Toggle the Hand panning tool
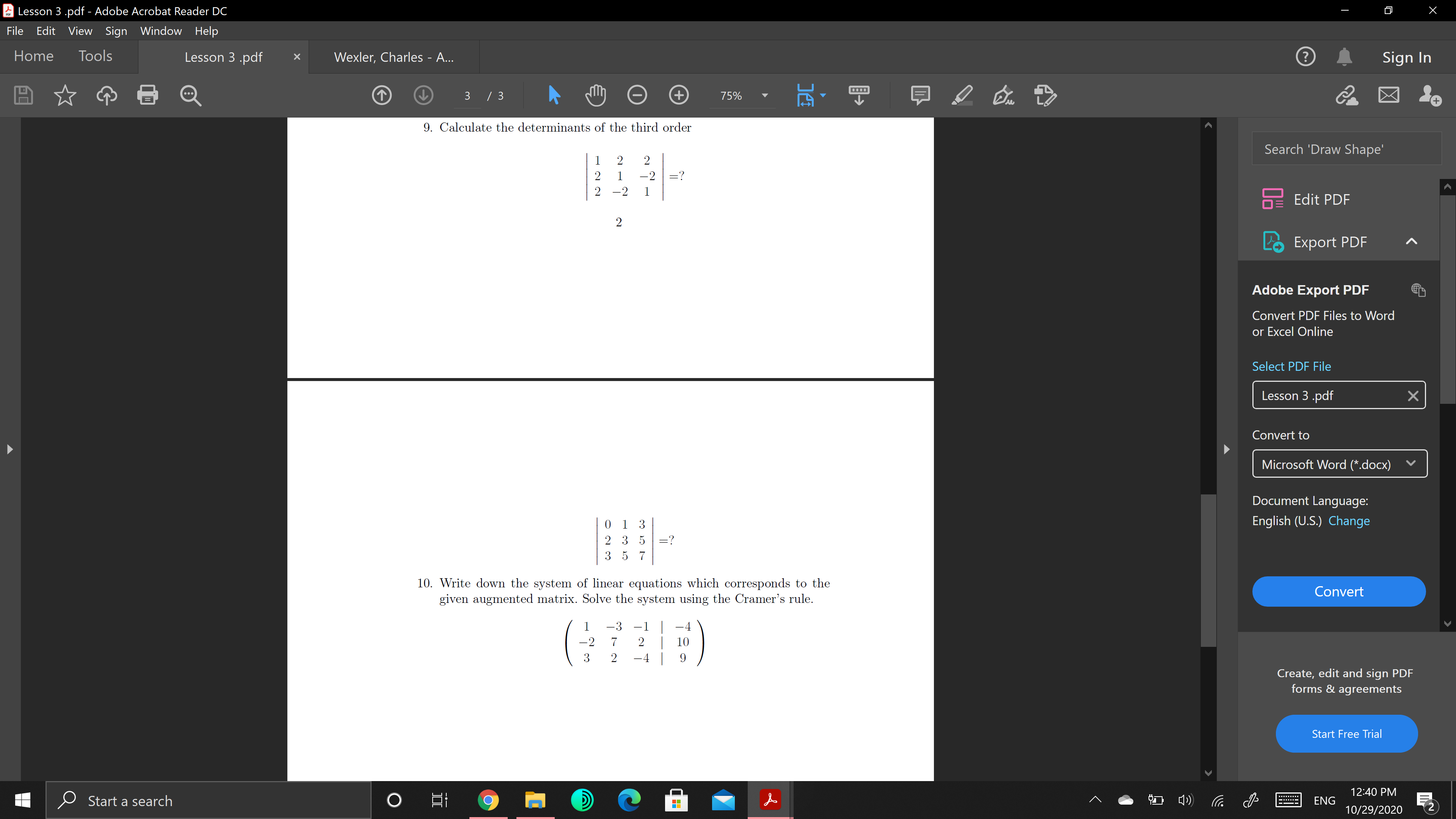The image size is (1456, 819). 595,95
